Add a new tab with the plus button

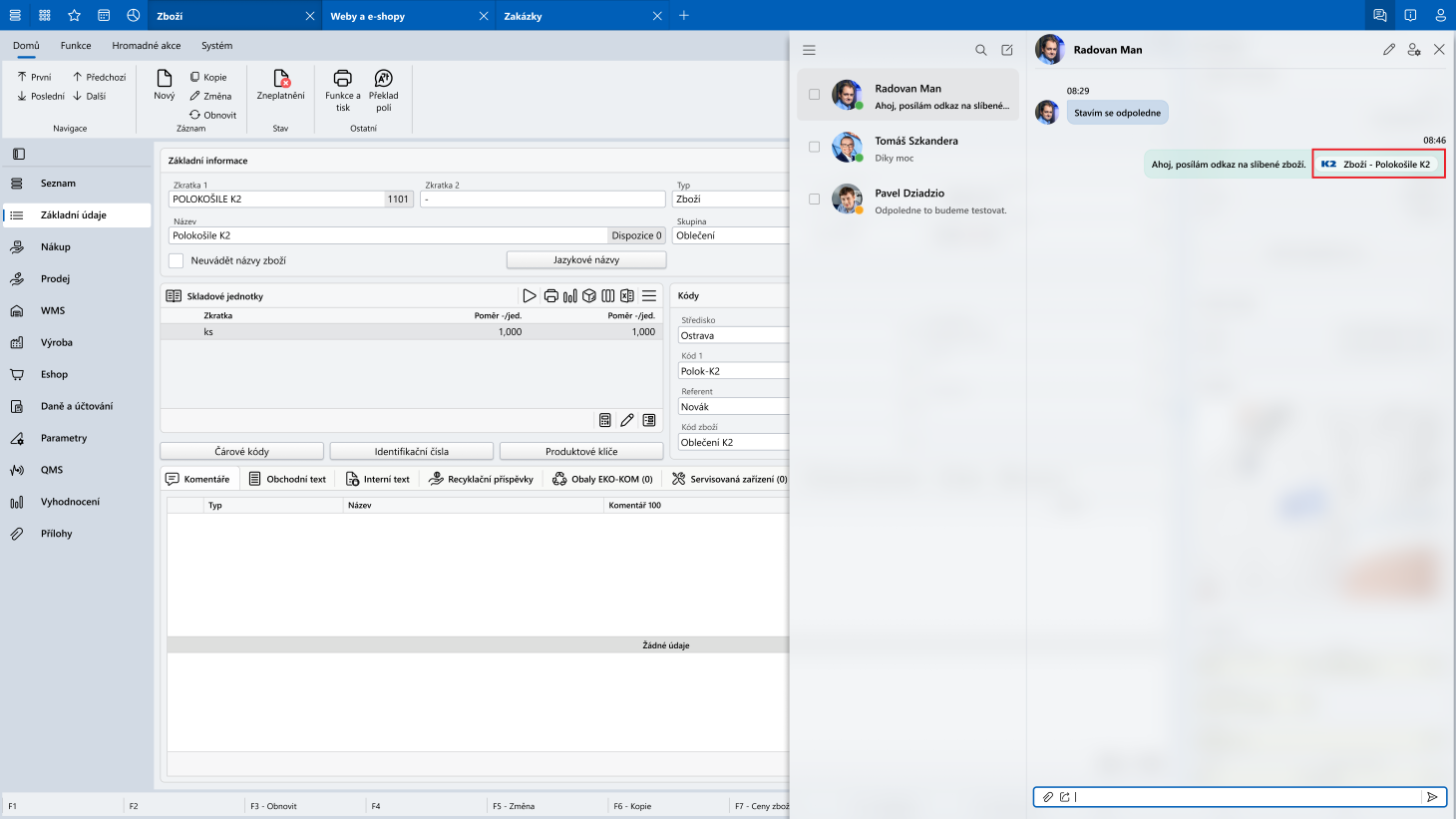[684, 16]
